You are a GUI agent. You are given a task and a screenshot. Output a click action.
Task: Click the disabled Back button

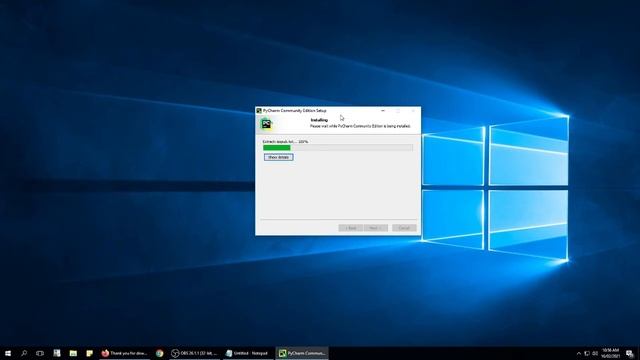click(350, 228)
